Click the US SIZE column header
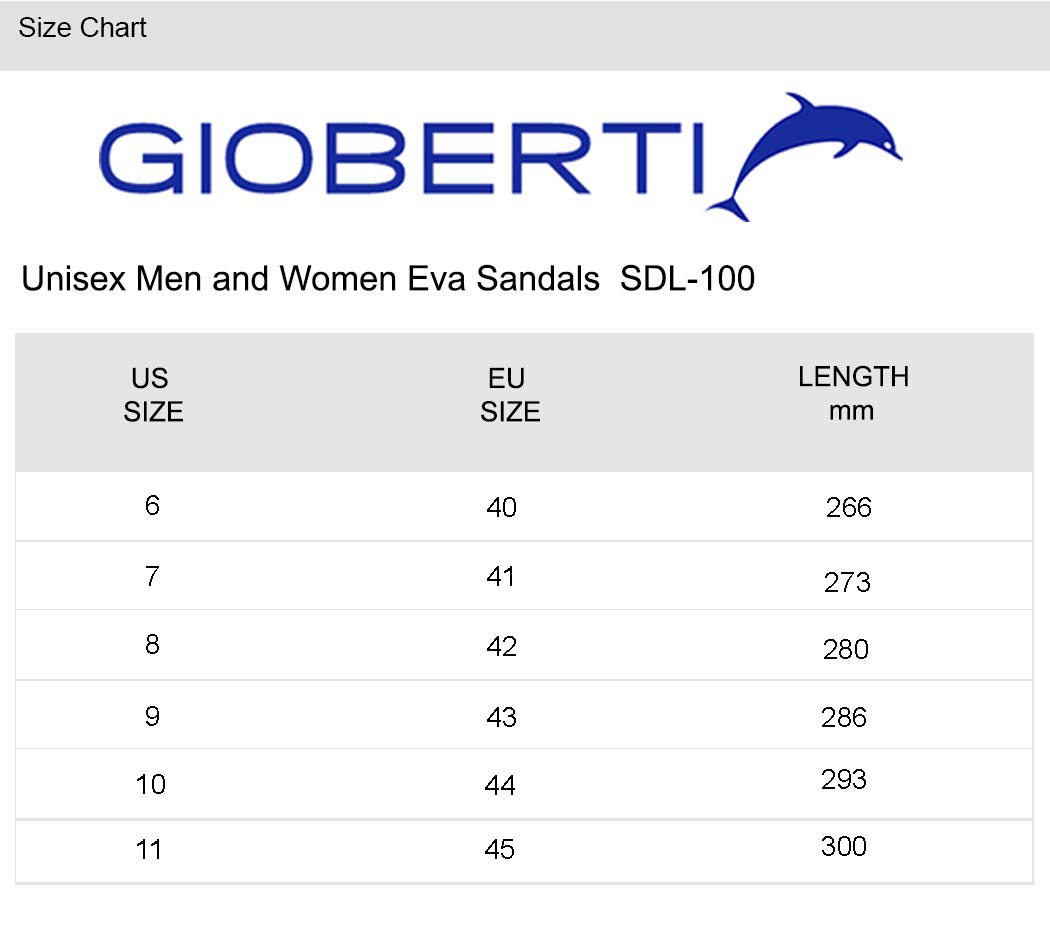The height and width of the screenshot is (950, 1050). [153, 395]
